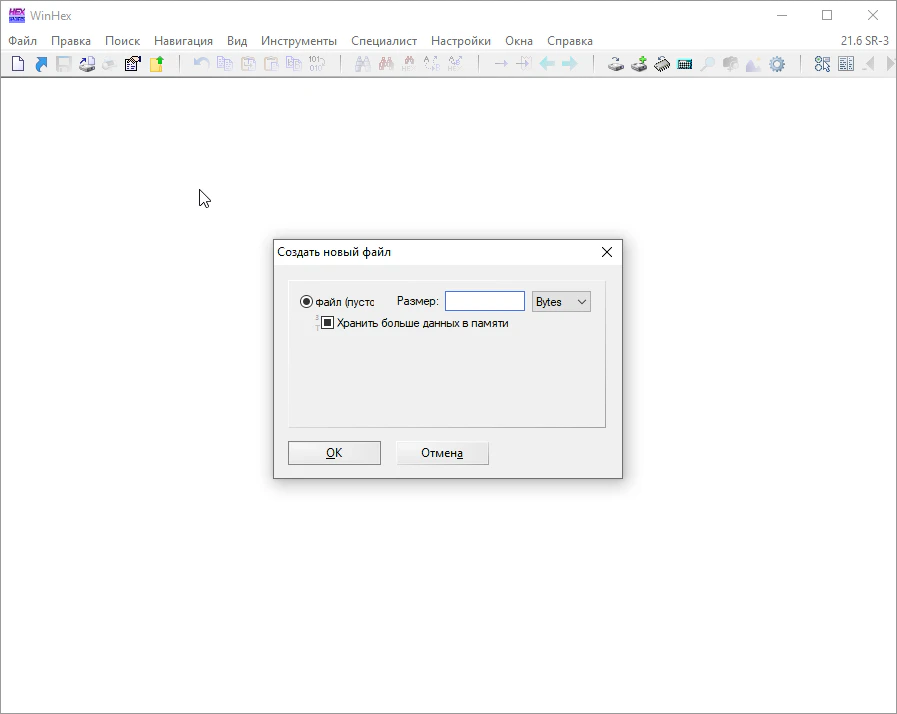
Task: Open the Calculator toolbar icon
Action: coord(685,64)
